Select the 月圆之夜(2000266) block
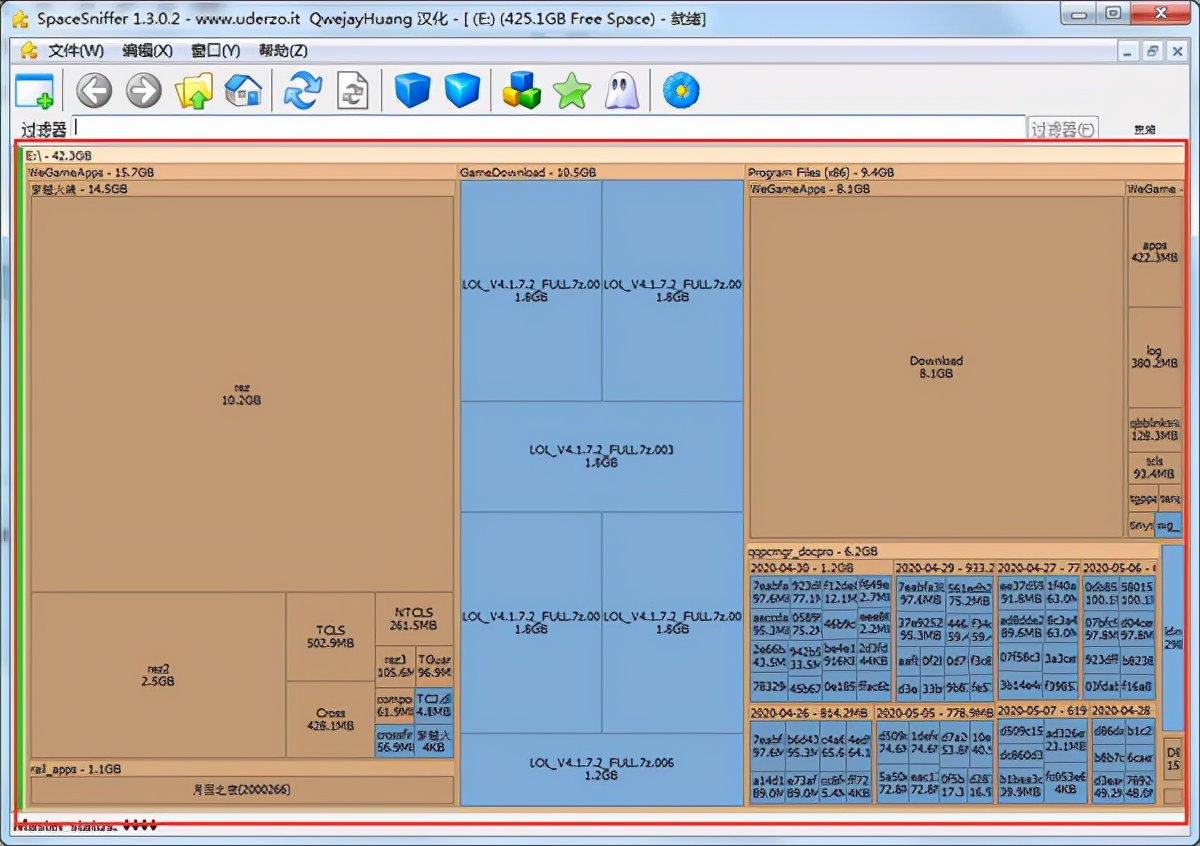Image resolution: width=1200 pixels, height=846 pixels. (242, 790)
